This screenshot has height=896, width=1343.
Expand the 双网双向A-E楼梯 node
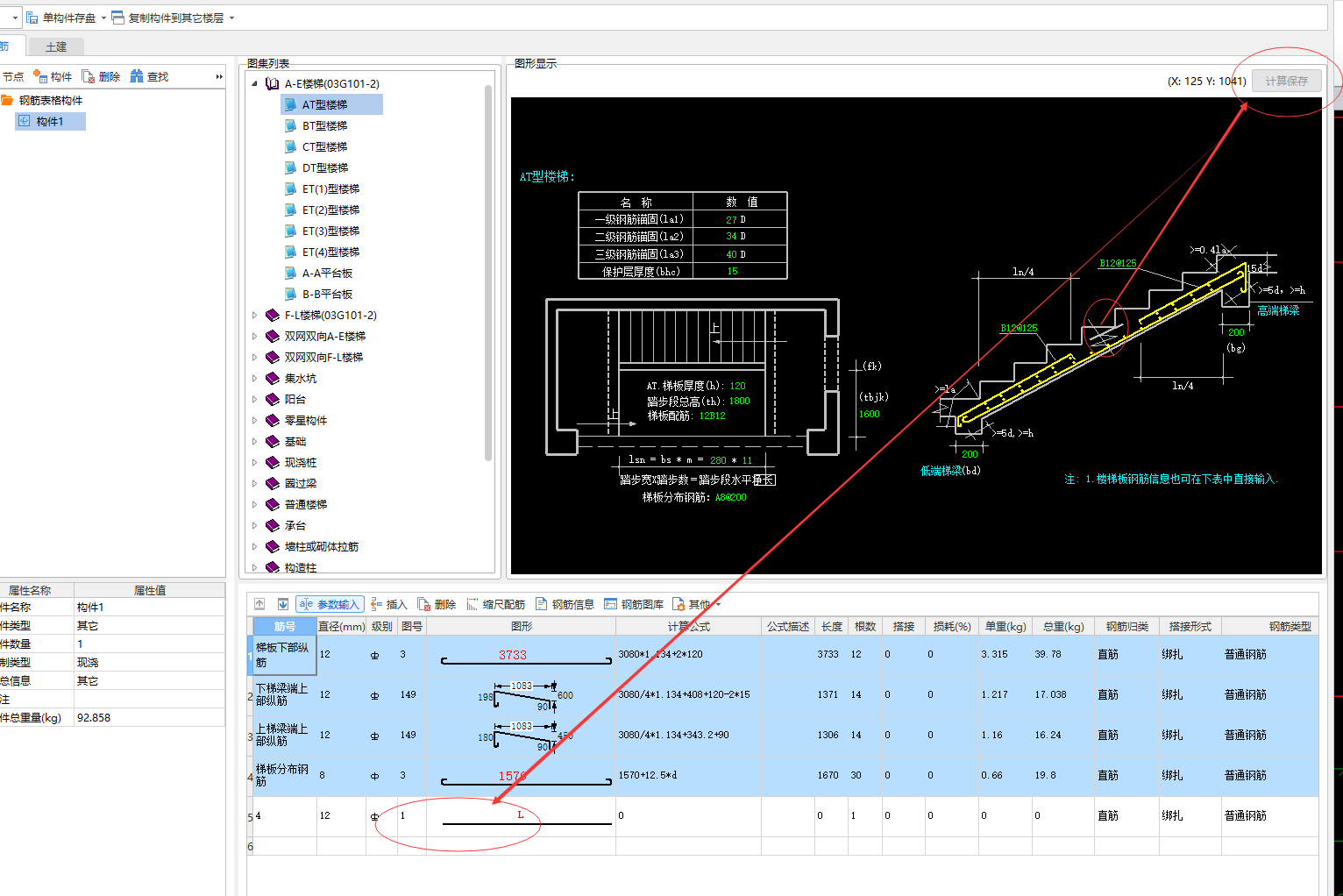(255, 337)
